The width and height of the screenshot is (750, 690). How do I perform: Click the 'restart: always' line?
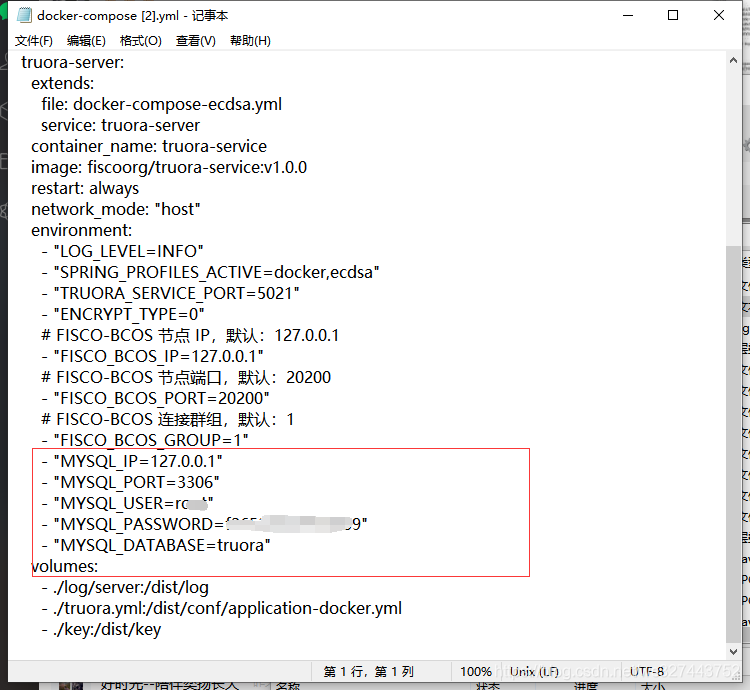(x=85, y=188)
